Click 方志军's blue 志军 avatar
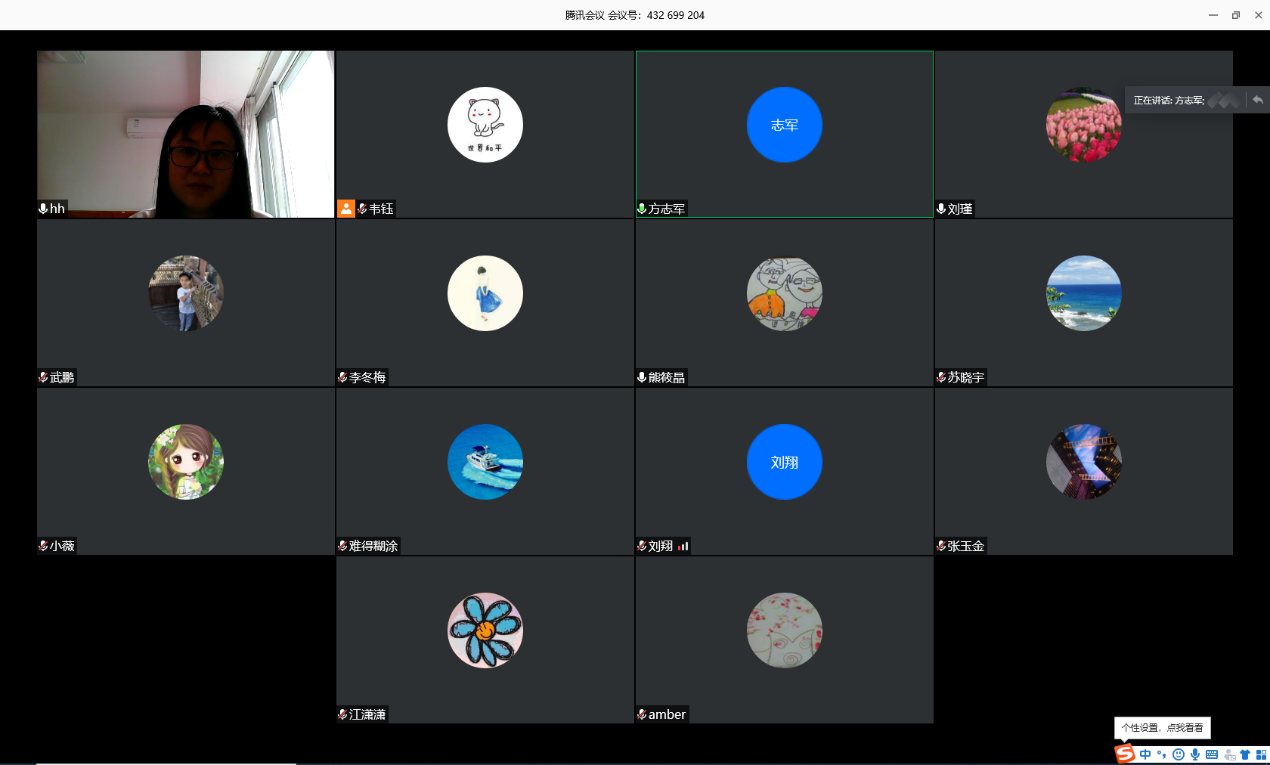 784,125
